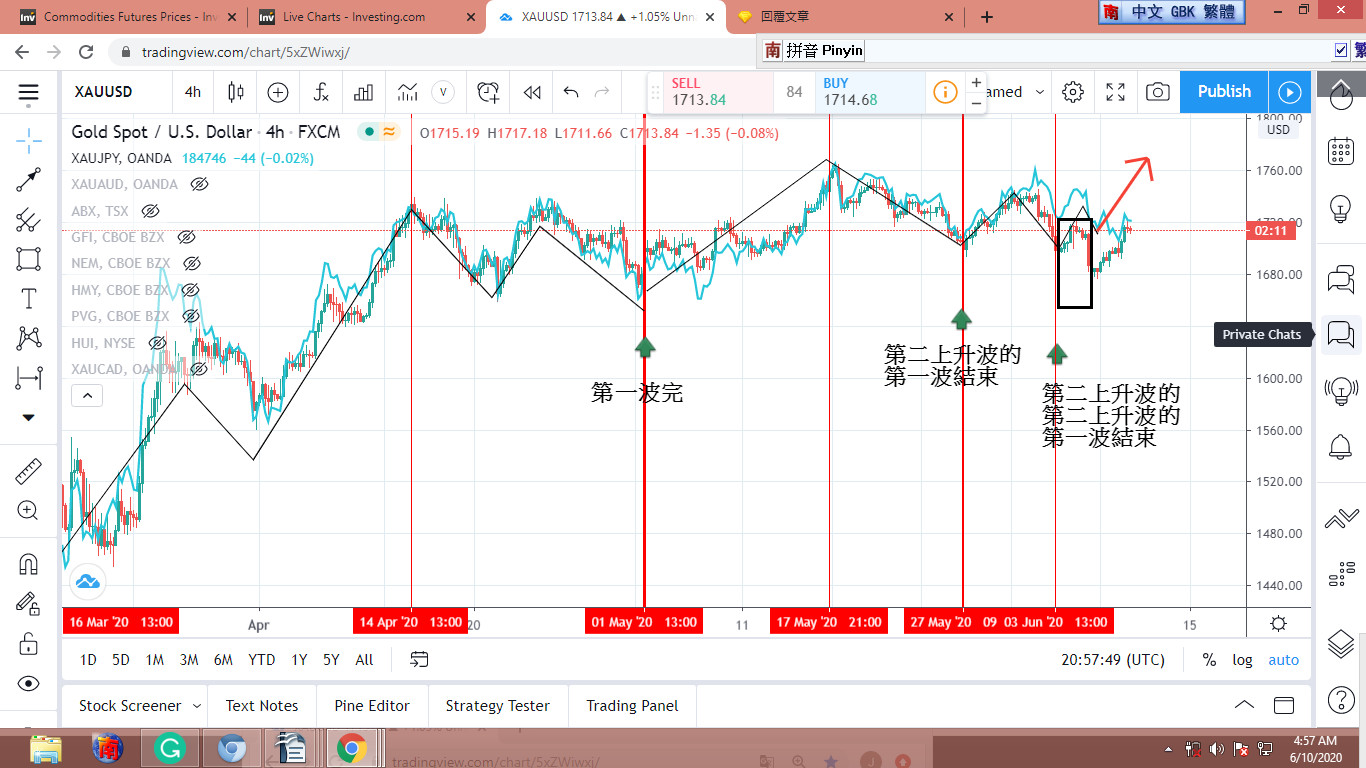The height and width of the screenshot is (768, 1366).
Task: Collapse the chart legend list
Action: pyautogui.click(x=87, y=396)
